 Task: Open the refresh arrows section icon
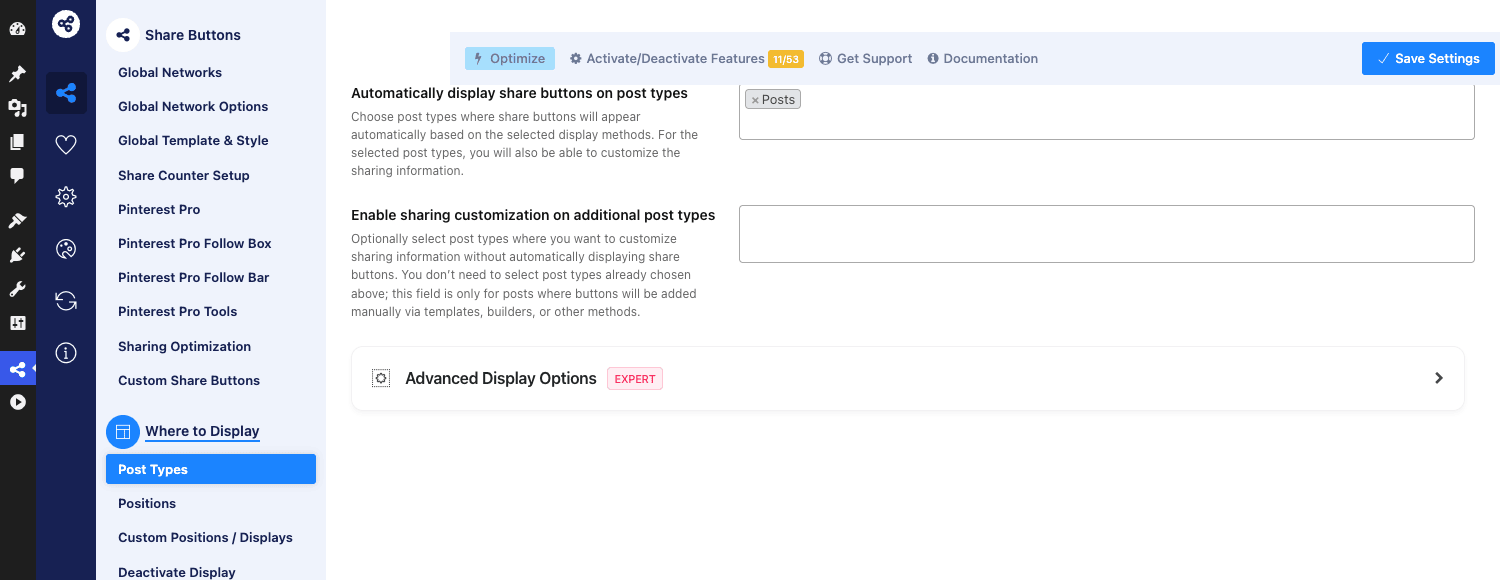tap(66, 301)
